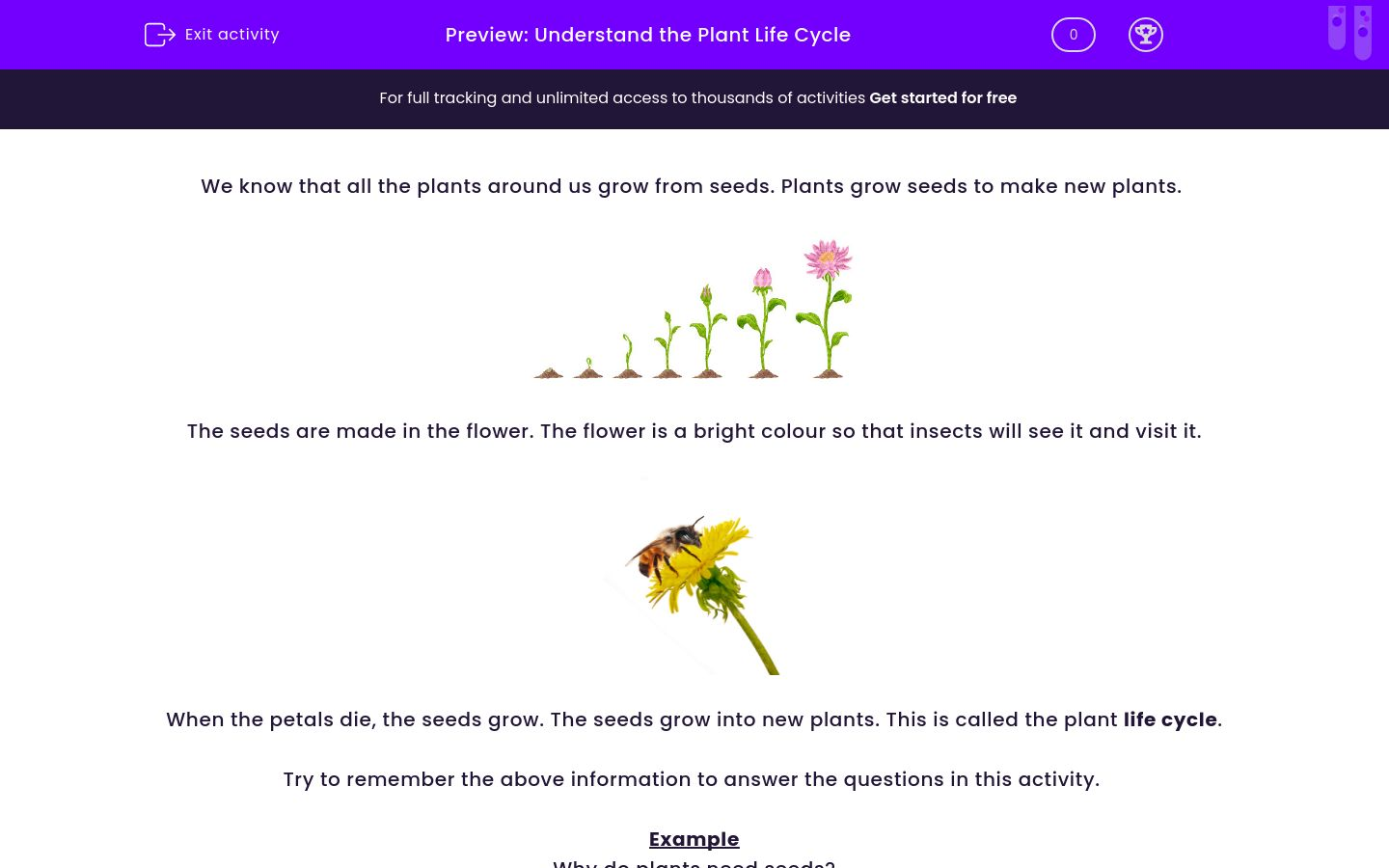The width and height of the screenshot is (1389, 868).
Task: Select the bold life cycle text
Action: [x=1169, y=719]
